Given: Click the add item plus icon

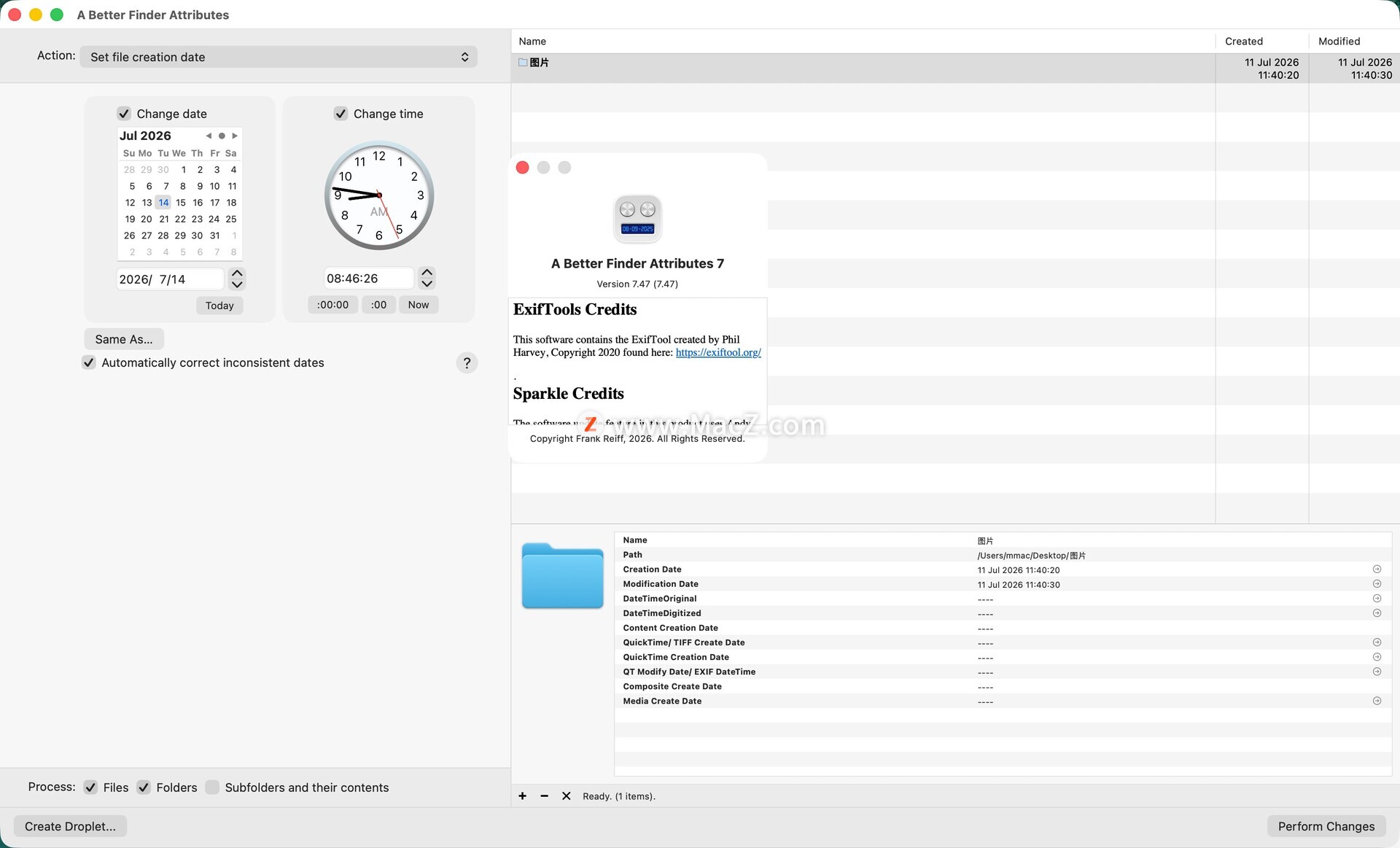Looking at the screenshot, I should point(522,796).
